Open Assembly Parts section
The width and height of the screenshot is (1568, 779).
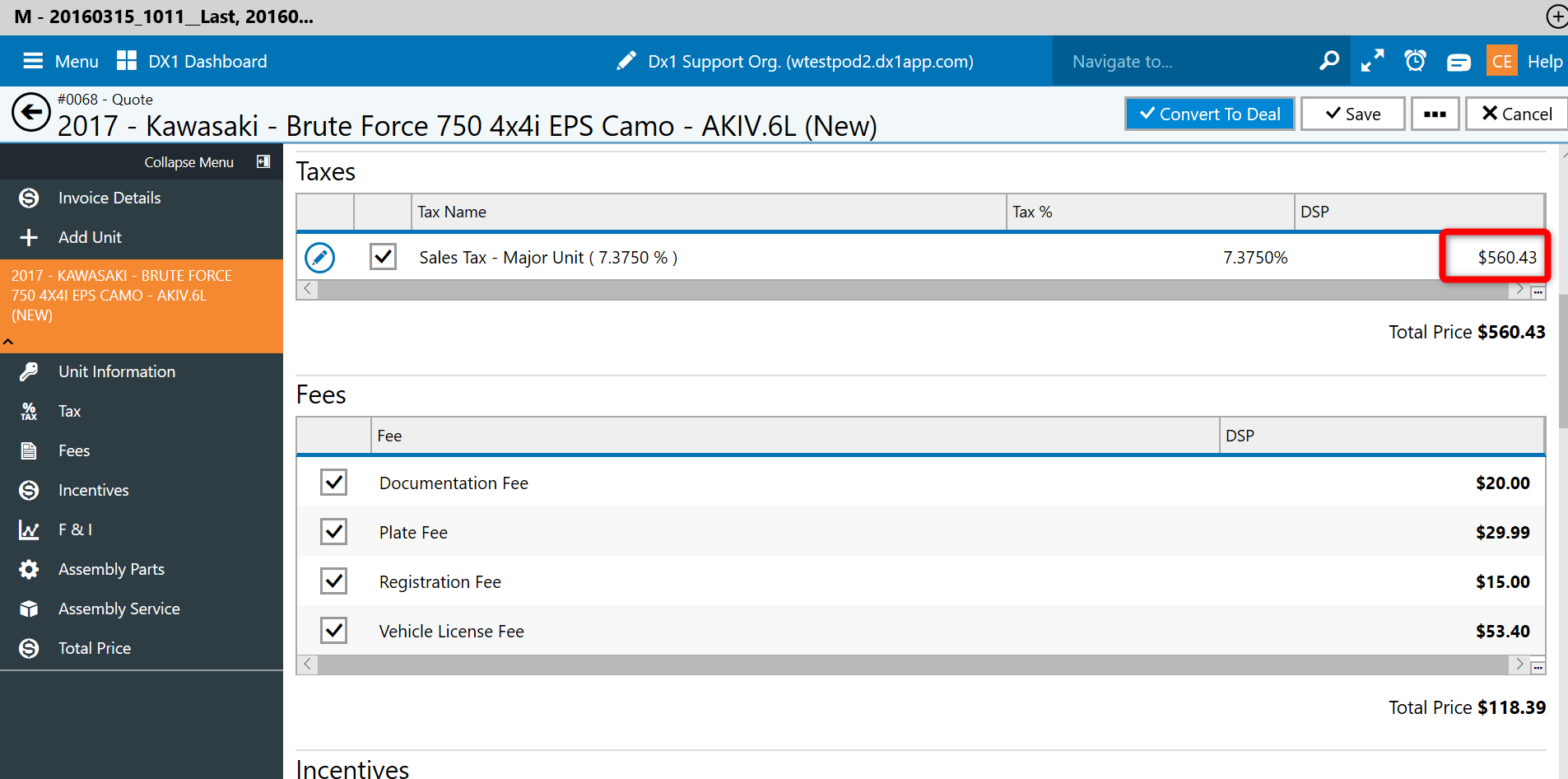pyautogui.click(x=111, y=569)
